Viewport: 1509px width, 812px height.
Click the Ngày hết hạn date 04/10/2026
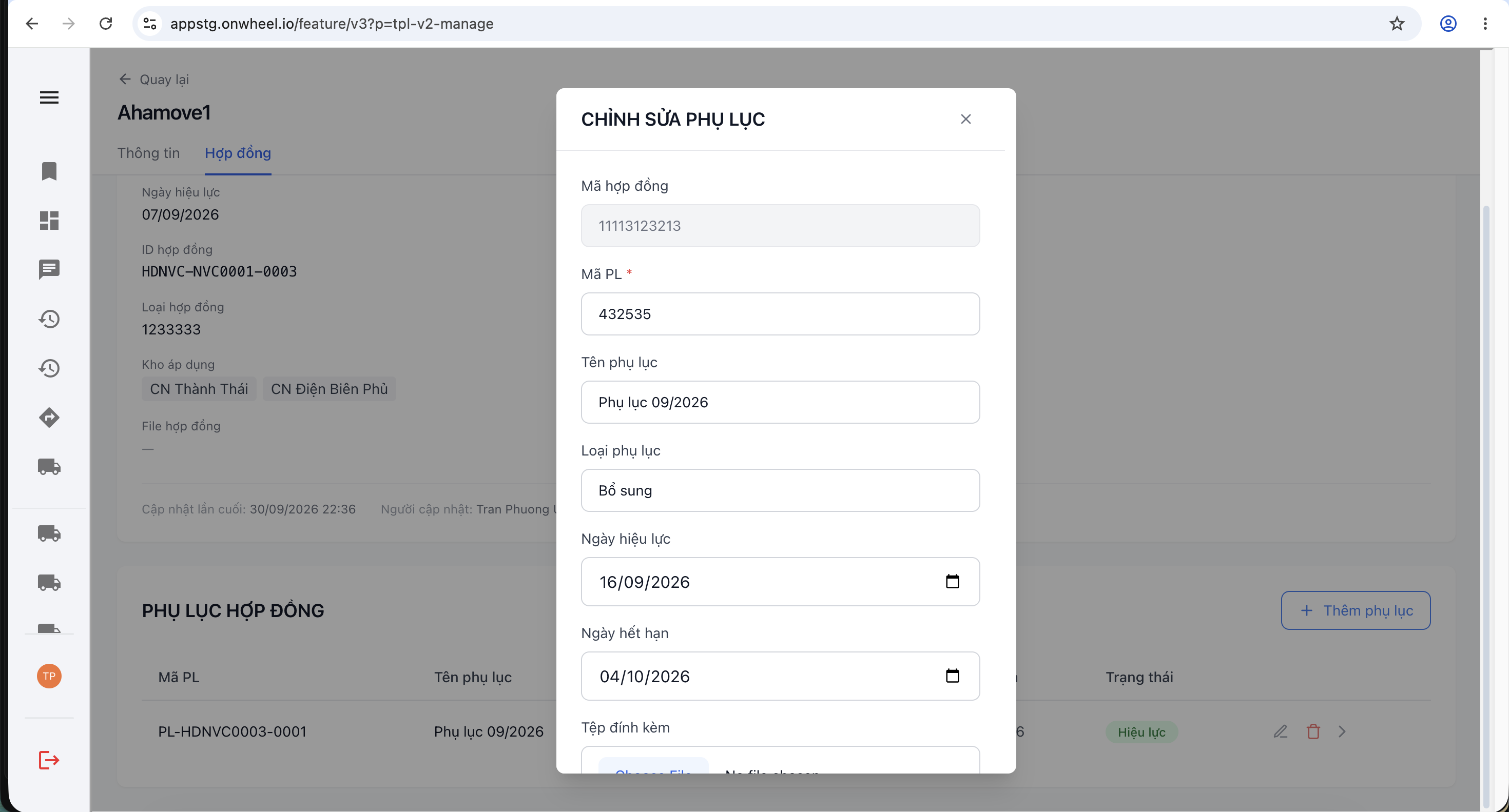(x=644, y=676)
